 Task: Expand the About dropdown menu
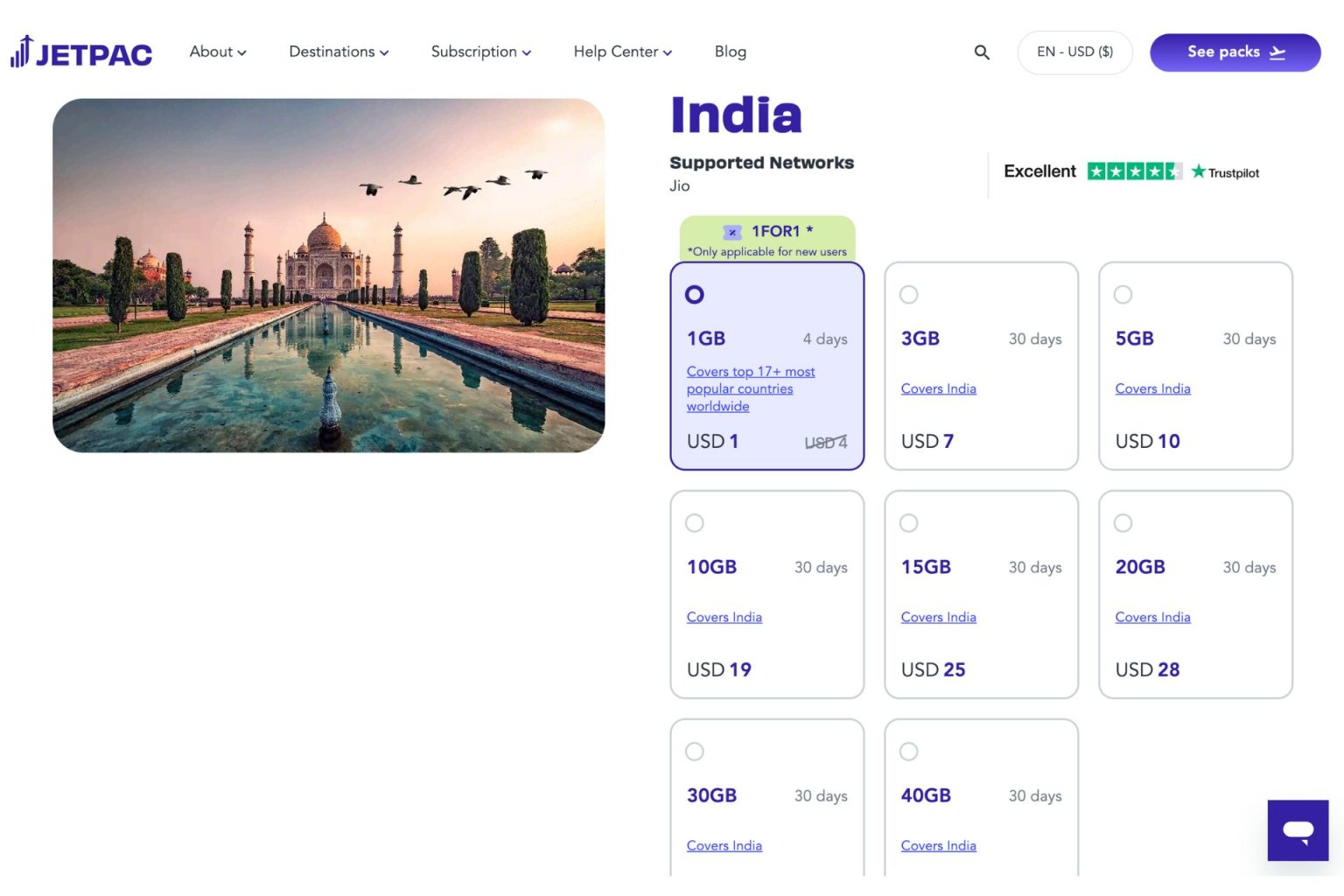coord(218,52)
